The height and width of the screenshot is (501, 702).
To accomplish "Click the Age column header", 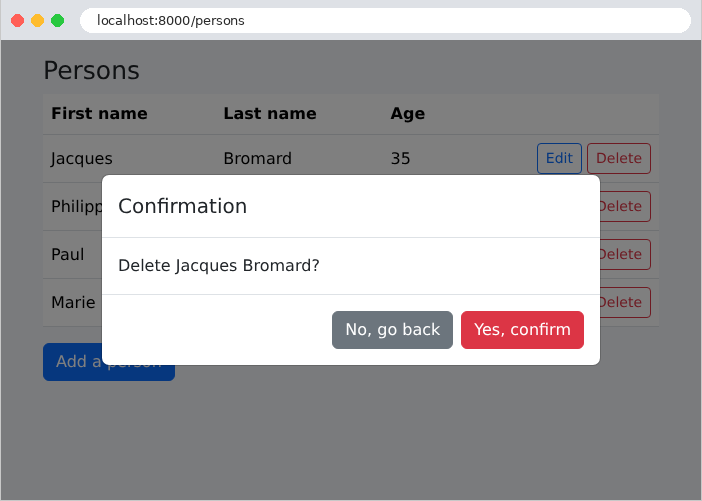I will [x=407, y=114].
